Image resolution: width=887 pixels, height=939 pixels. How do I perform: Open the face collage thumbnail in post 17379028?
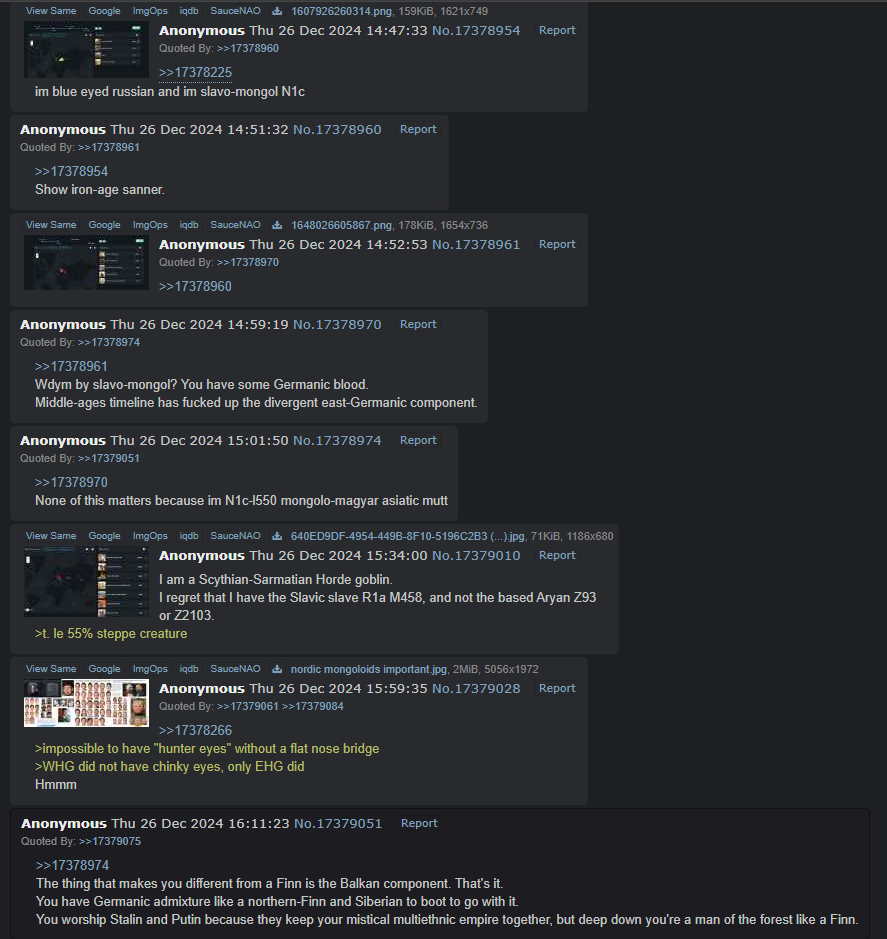click(86, 703)
